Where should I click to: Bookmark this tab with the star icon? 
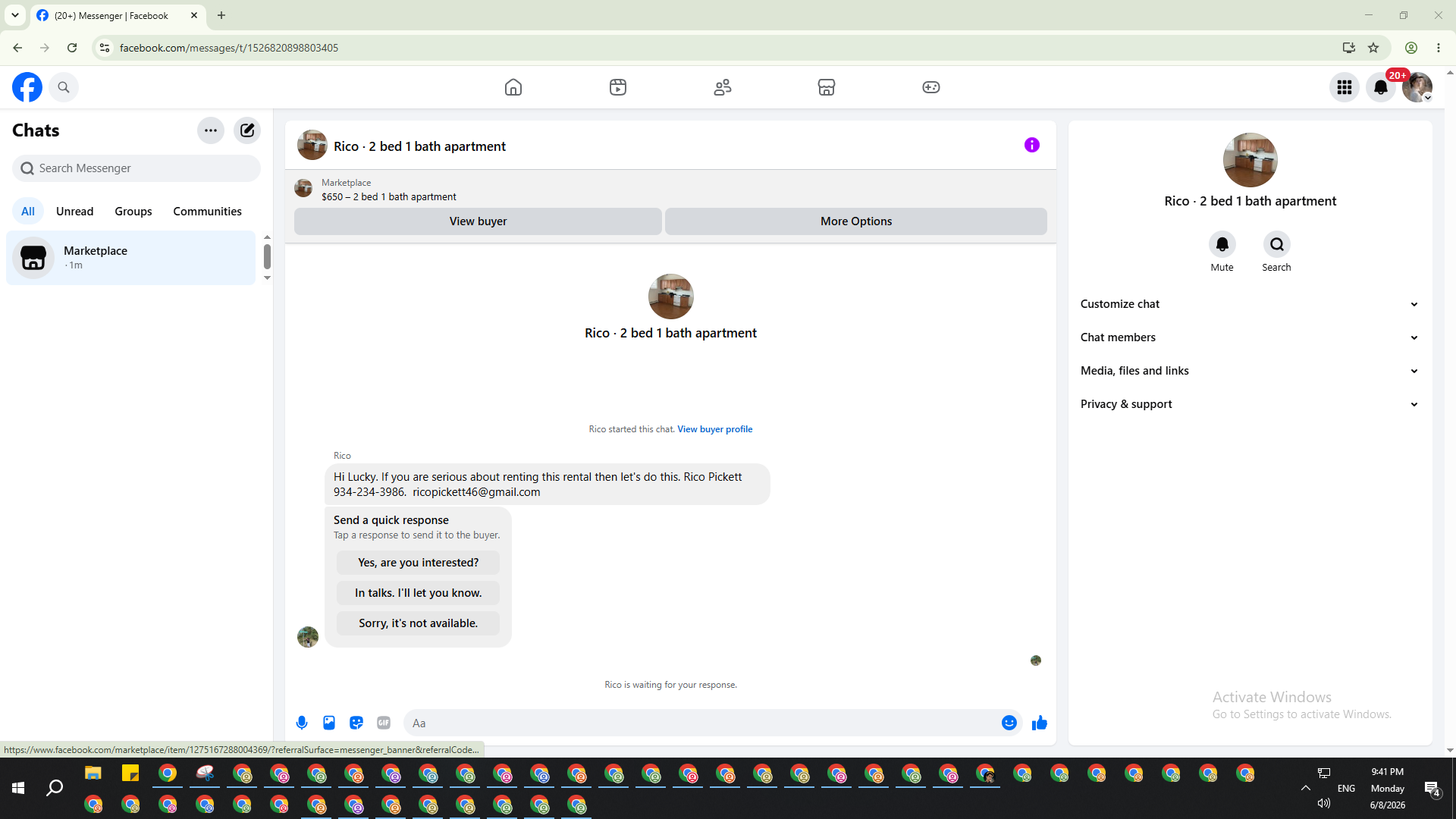(1373, 48)
